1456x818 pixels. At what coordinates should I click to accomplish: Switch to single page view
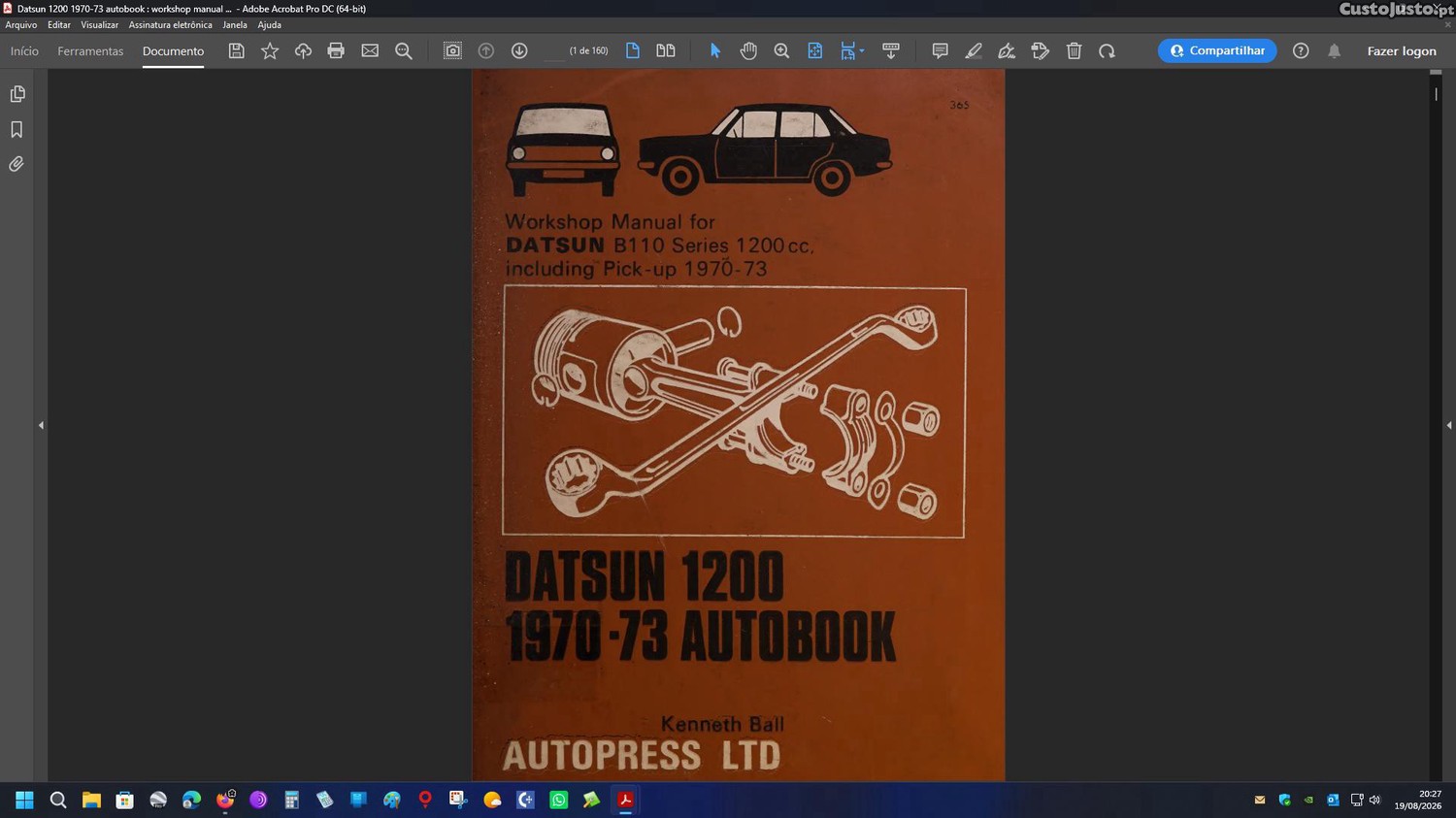(633, 50)
